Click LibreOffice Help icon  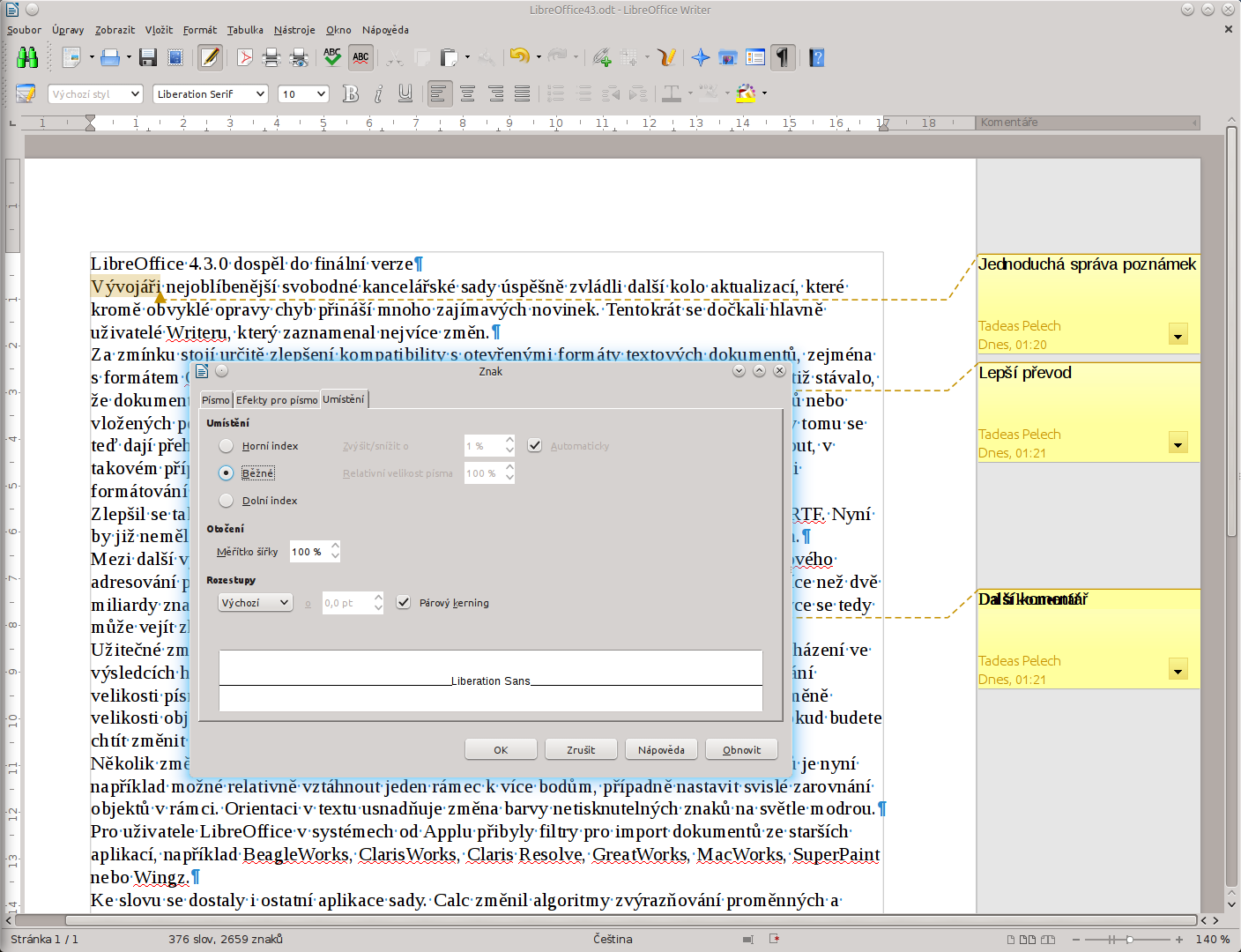tap(817, 58)
